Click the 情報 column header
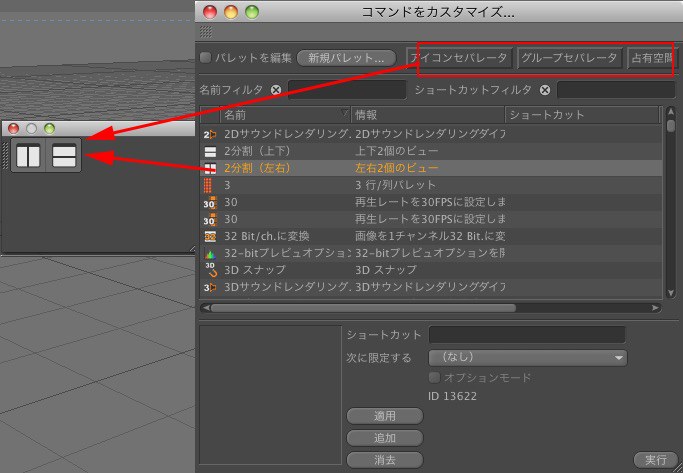The width and height of the screenshot is (683, 473). point(427,115)
